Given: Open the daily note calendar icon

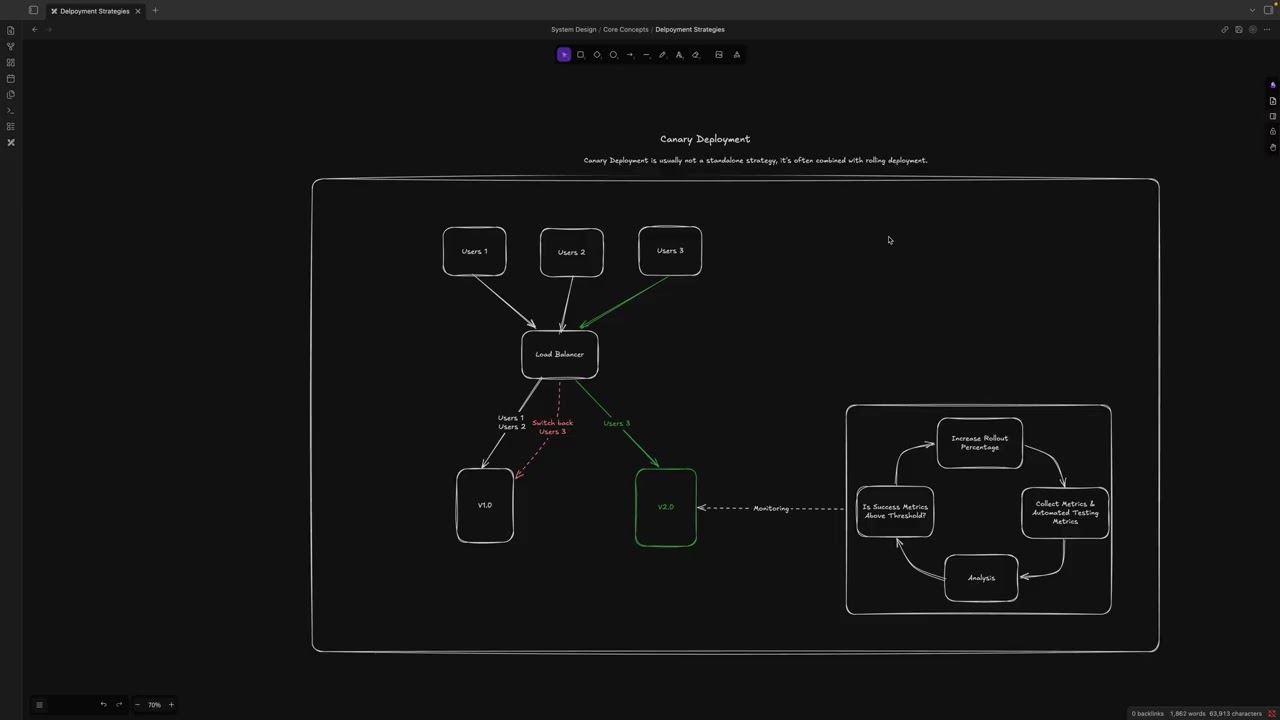Looking at the screenshot, I should coord(11,78).
